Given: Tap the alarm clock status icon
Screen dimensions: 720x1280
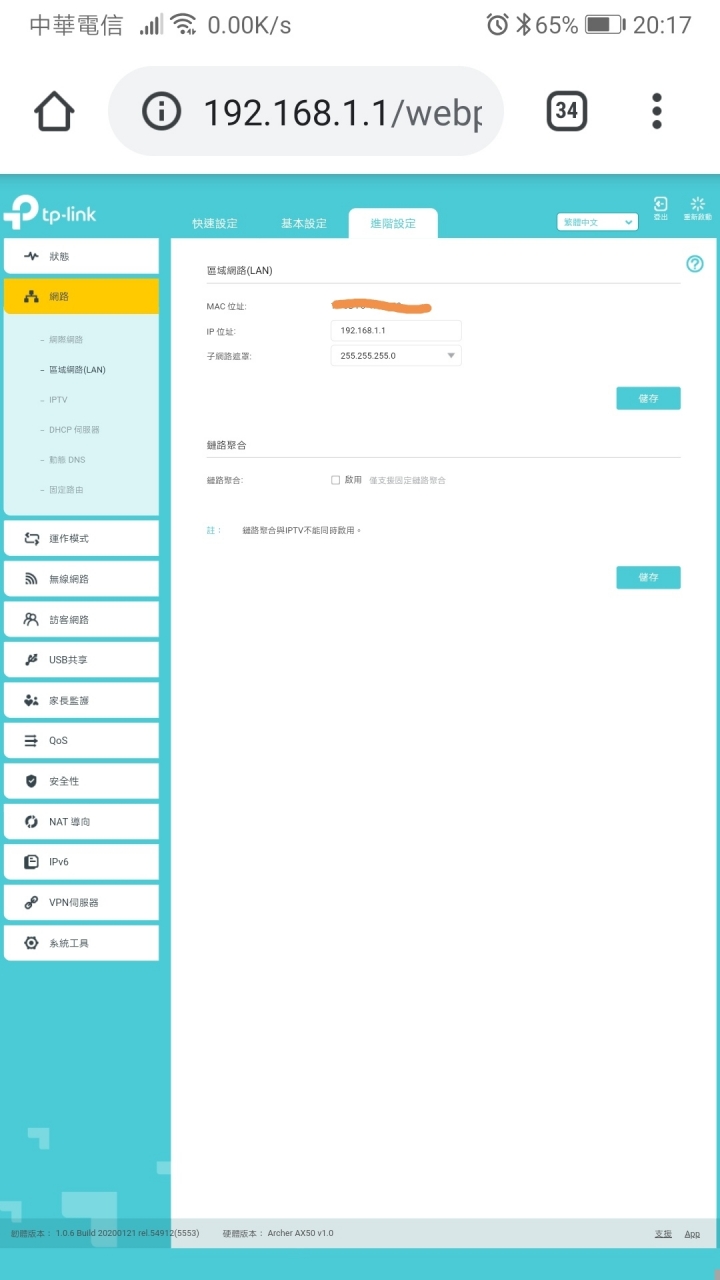Looking at the screenshot, I should click(x=497, y=25).
